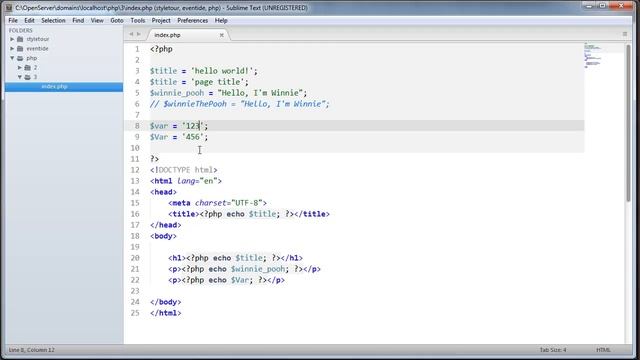The height and width of the screenshot is (360, 640).
Task: Click commented $winnieThePooh line
Action: tap(240, 104)
